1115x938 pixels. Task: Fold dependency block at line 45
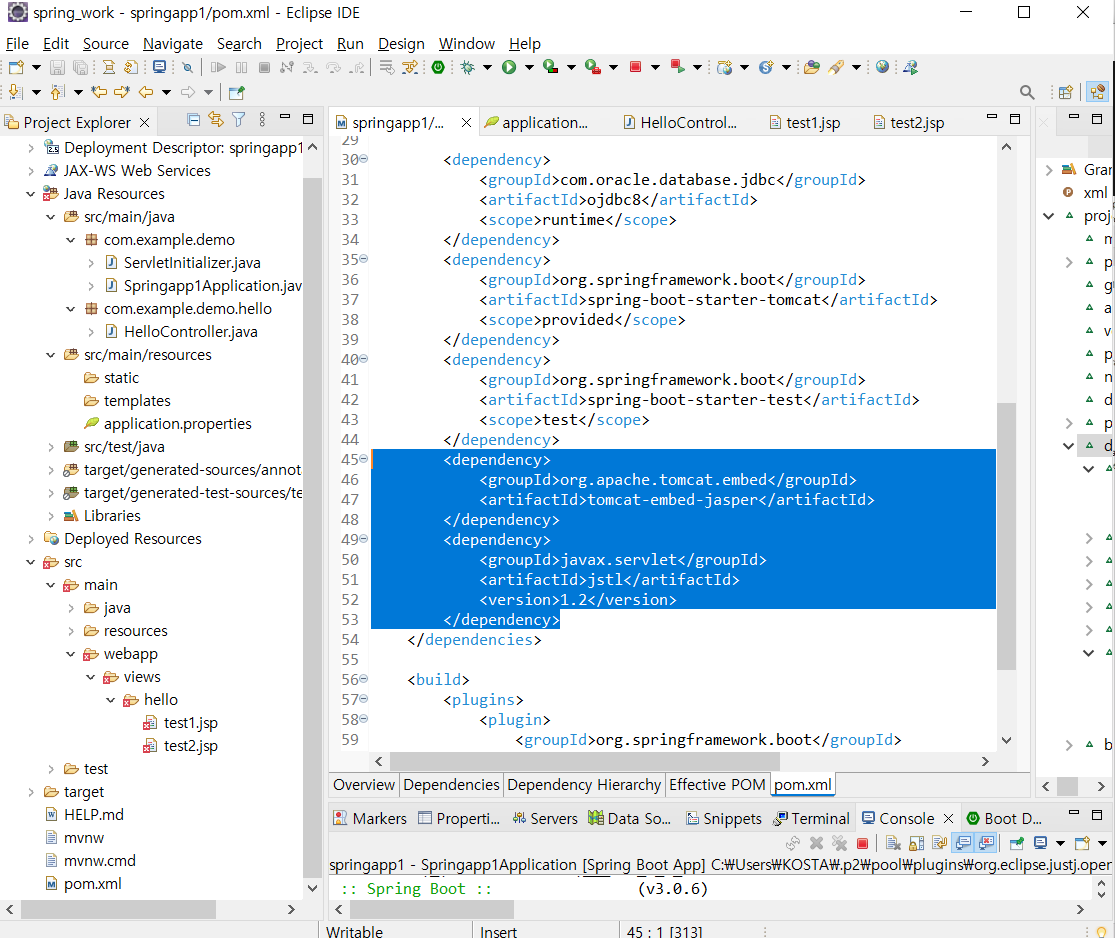click(x=363, y=459)
